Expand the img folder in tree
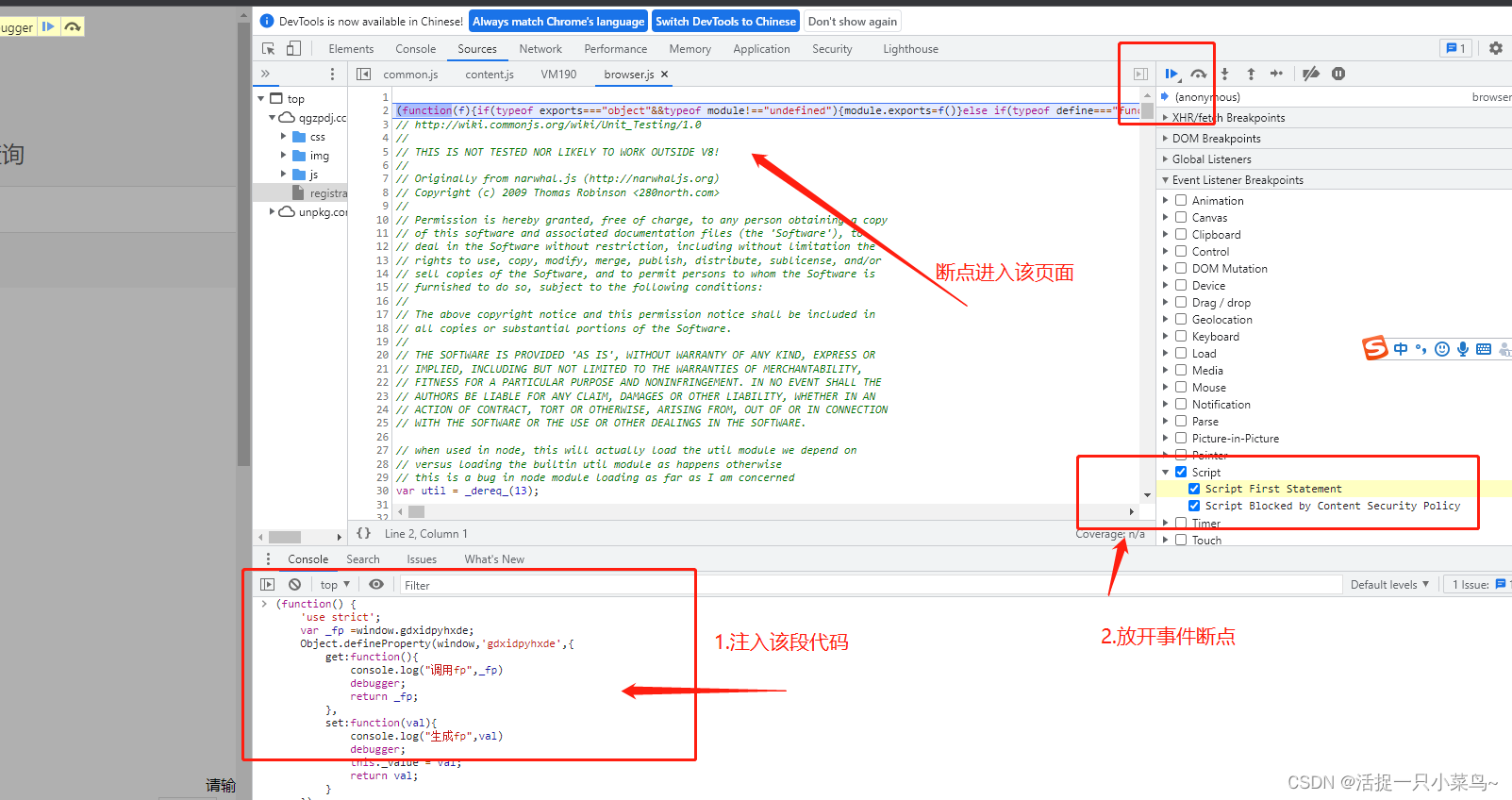Image resolution: width=1512 pixels, height=800 pixels. tap(284, 155)
